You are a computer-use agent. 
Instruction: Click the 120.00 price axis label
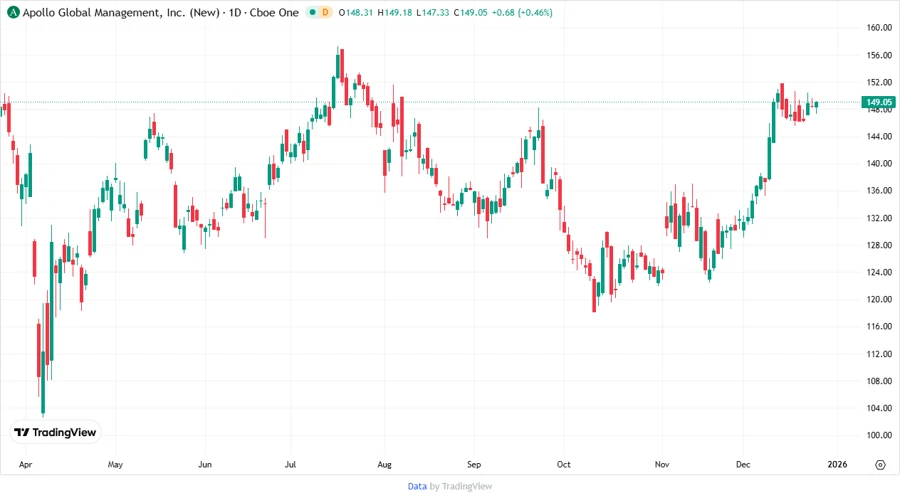[879, 299]
